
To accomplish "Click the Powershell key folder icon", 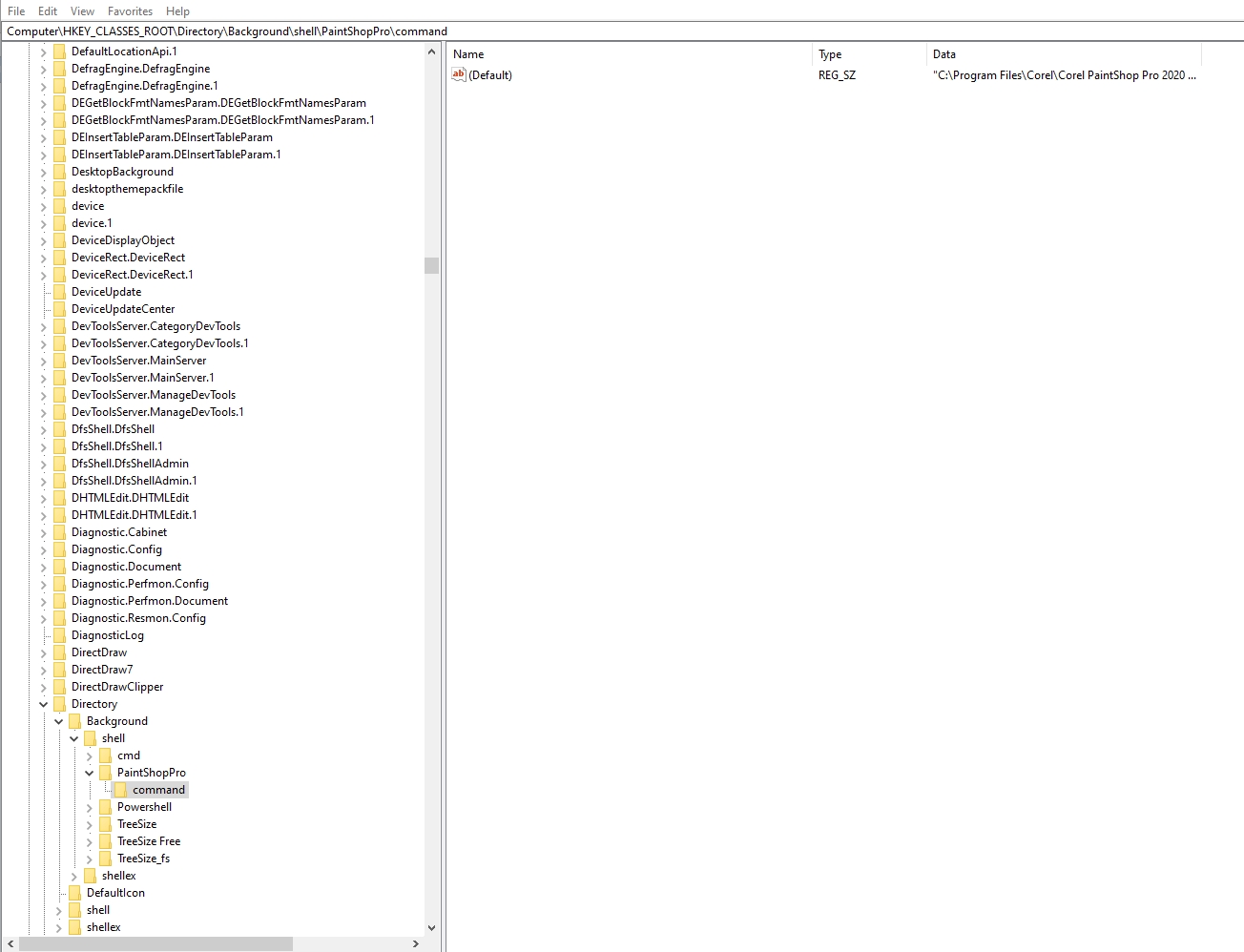I will (x=105, y=807).
